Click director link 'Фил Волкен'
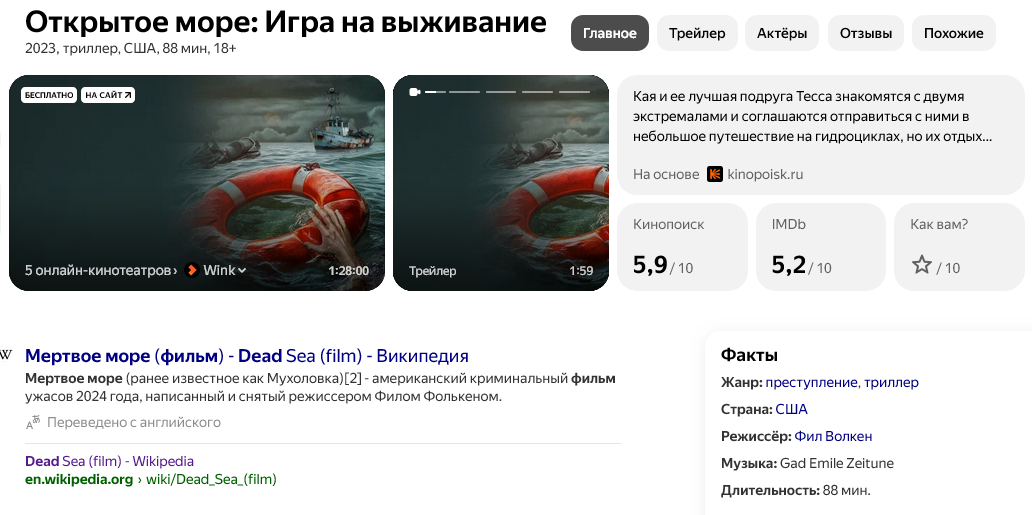The width and height of the screenshot is (1032, 515). point(833,436)
